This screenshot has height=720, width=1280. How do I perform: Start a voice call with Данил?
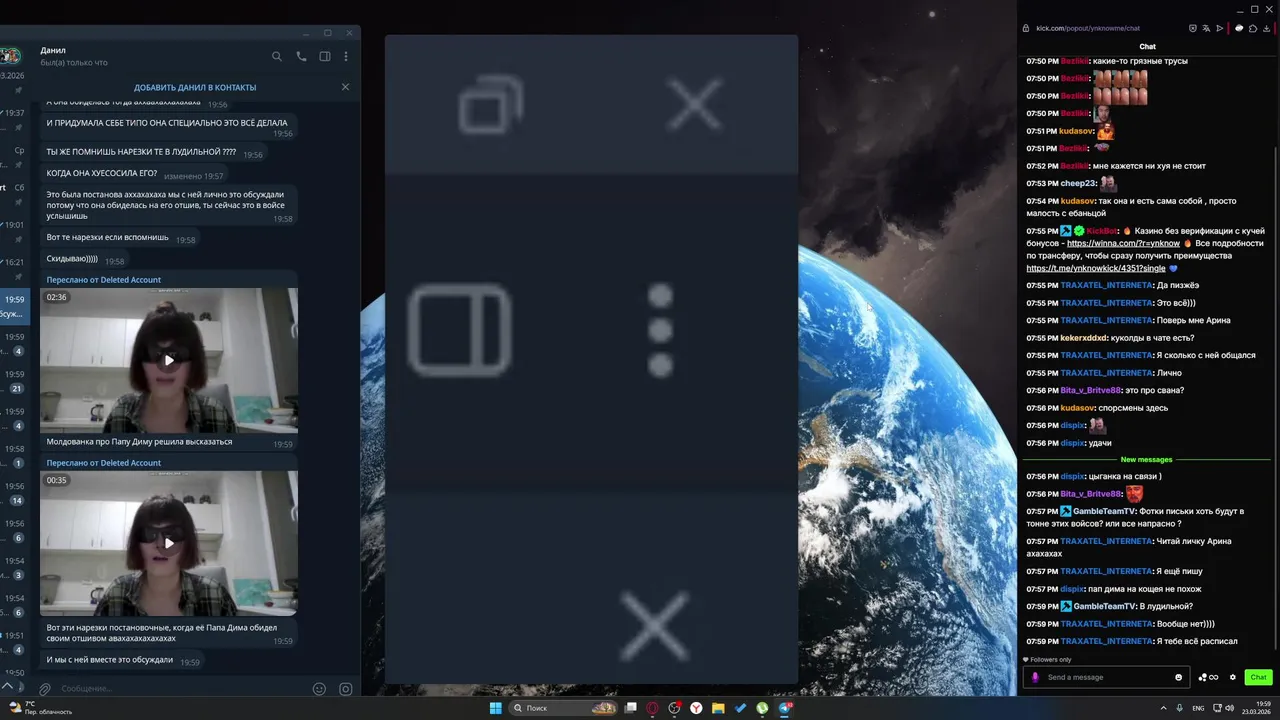301,57
